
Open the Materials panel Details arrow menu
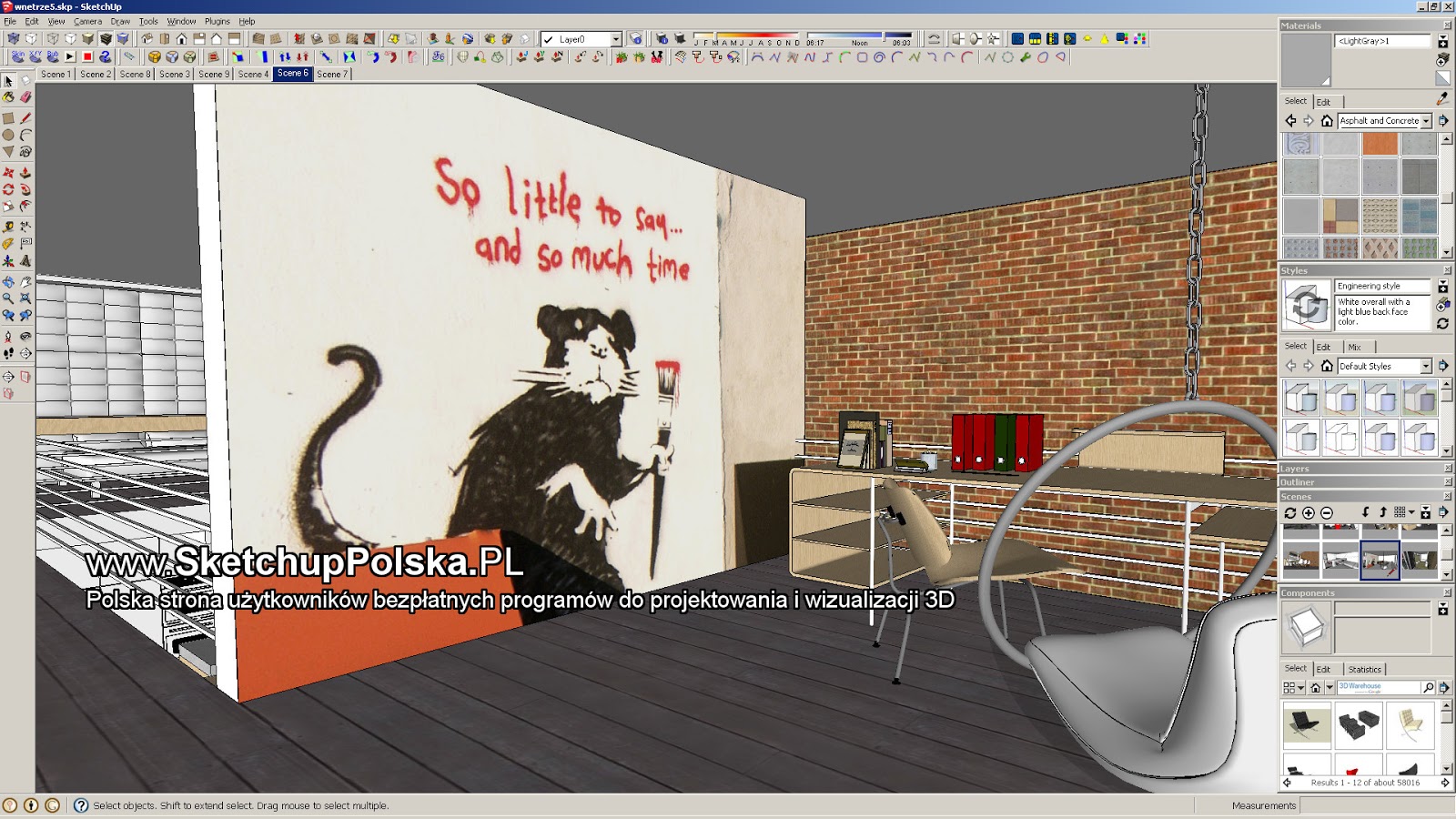click(x=1443, y=121)
